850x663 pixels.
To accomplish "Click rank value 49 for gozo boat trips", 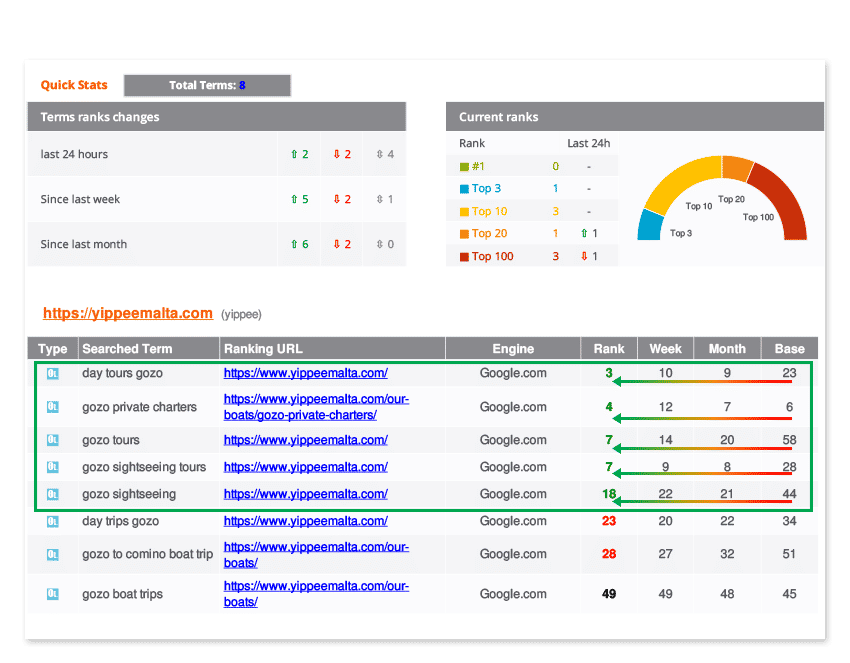I will click(x=609, y=594).
